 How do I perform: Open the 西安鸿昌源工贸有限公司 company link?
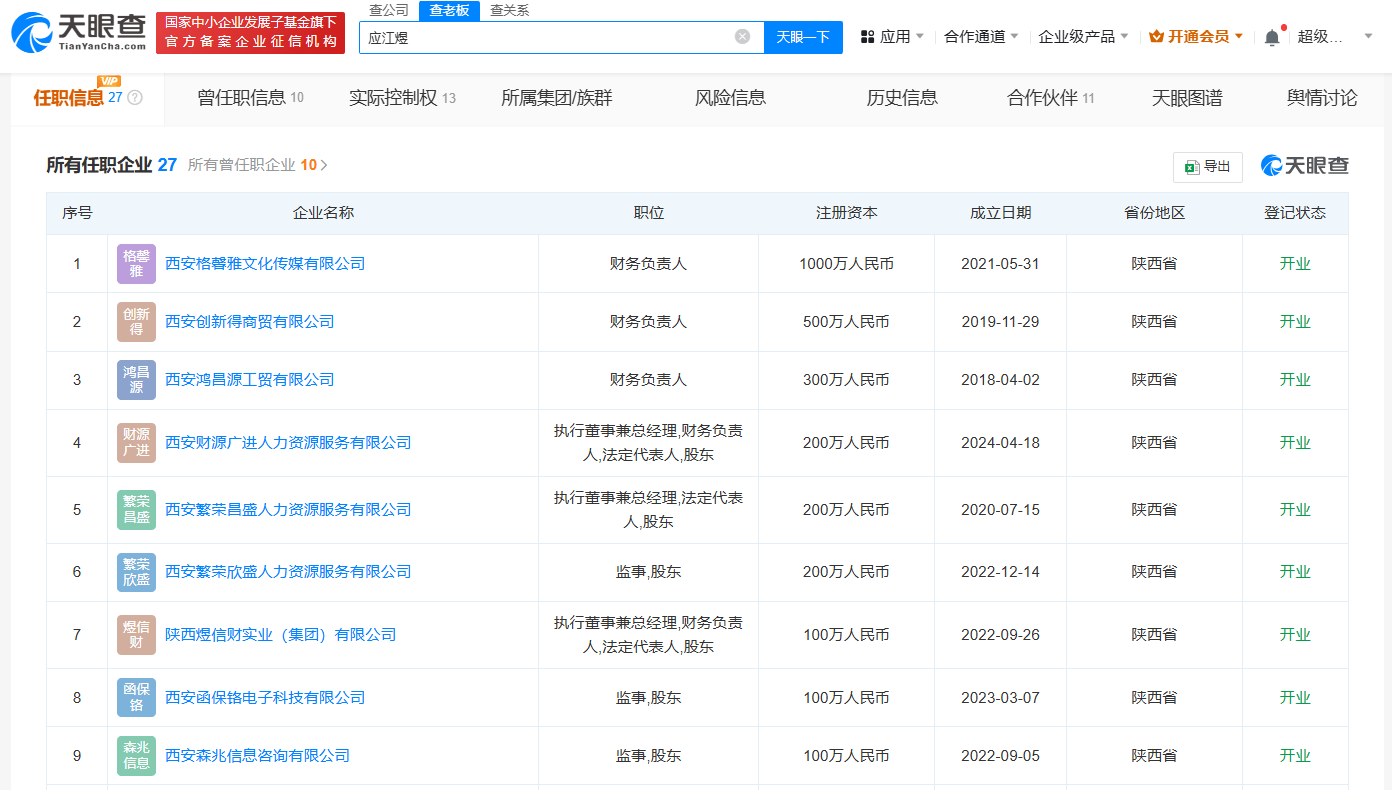point(249,380)
